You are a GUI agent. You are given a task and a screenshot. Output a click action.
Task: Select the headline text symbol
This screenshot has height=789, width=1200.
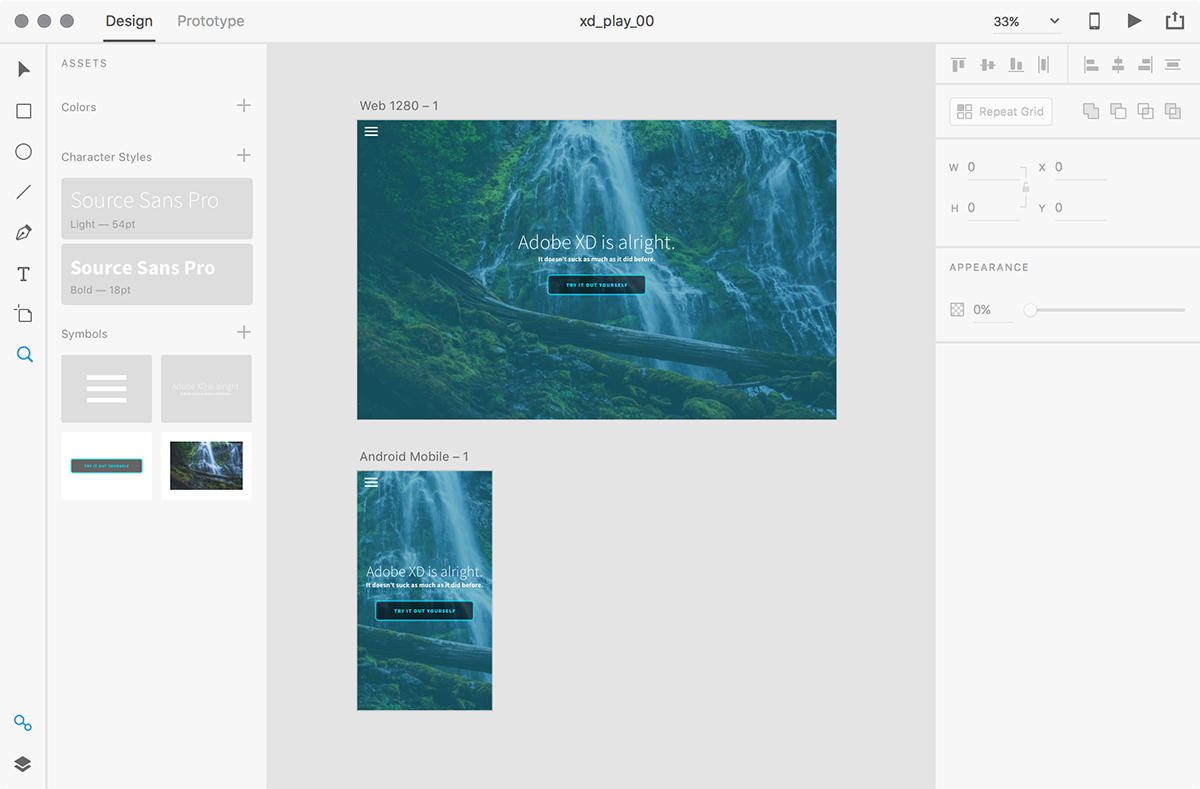206,389
